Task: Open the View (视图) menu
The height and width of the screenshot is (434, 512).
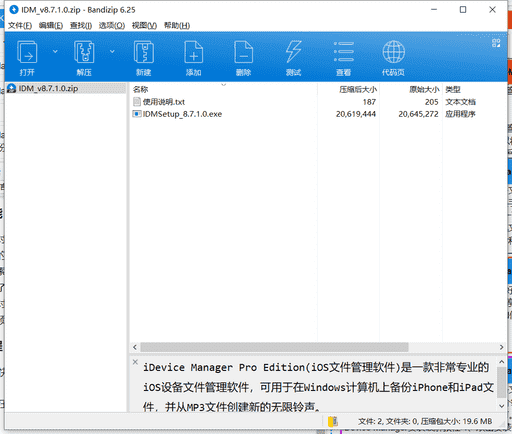Action: coord(144,26)
